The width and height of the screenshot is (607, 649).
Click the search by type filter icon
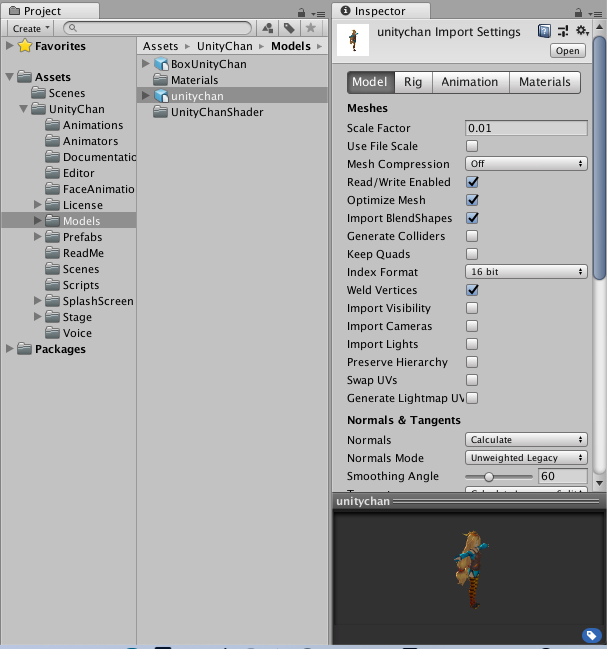(x=268, y=29)
